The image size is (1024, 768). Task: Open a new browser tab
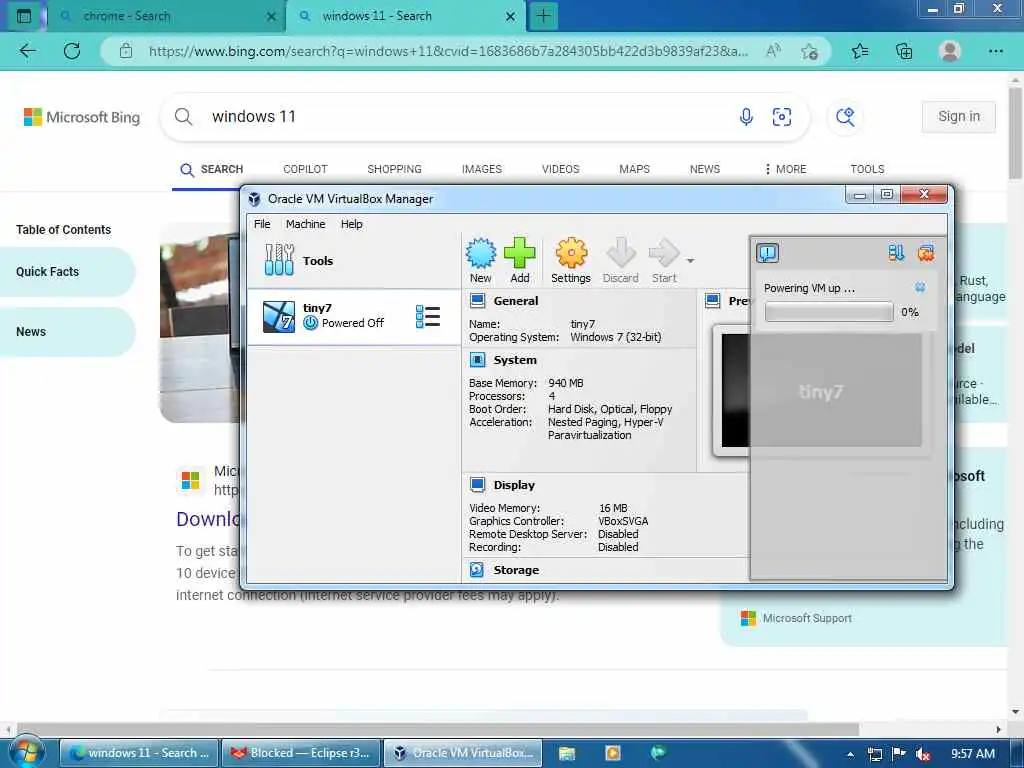(543, 16)
